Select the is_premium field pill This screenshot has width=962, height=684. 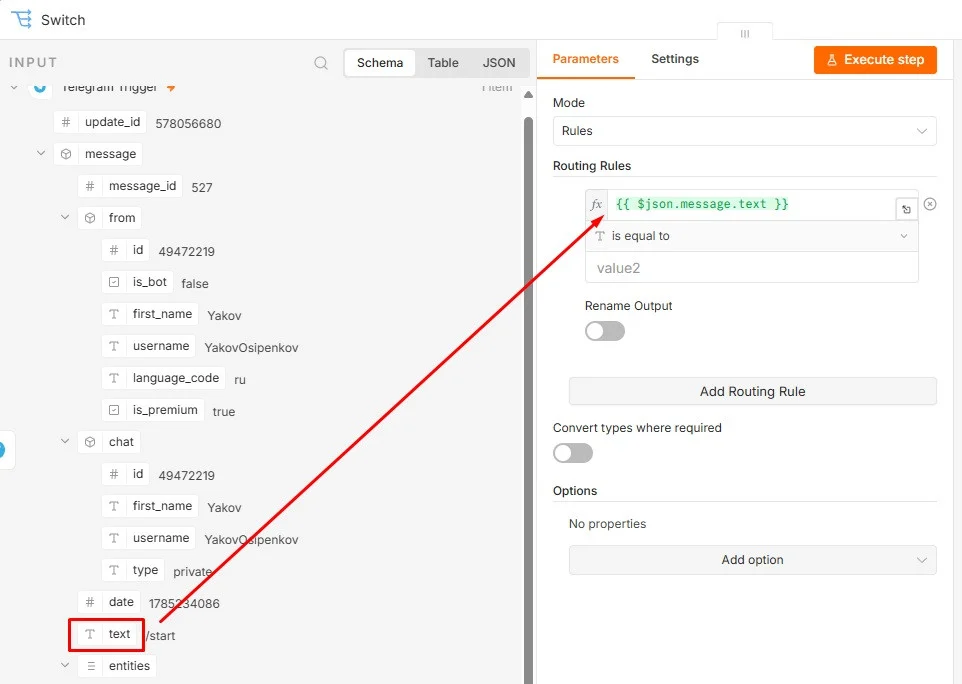(153, 410)
